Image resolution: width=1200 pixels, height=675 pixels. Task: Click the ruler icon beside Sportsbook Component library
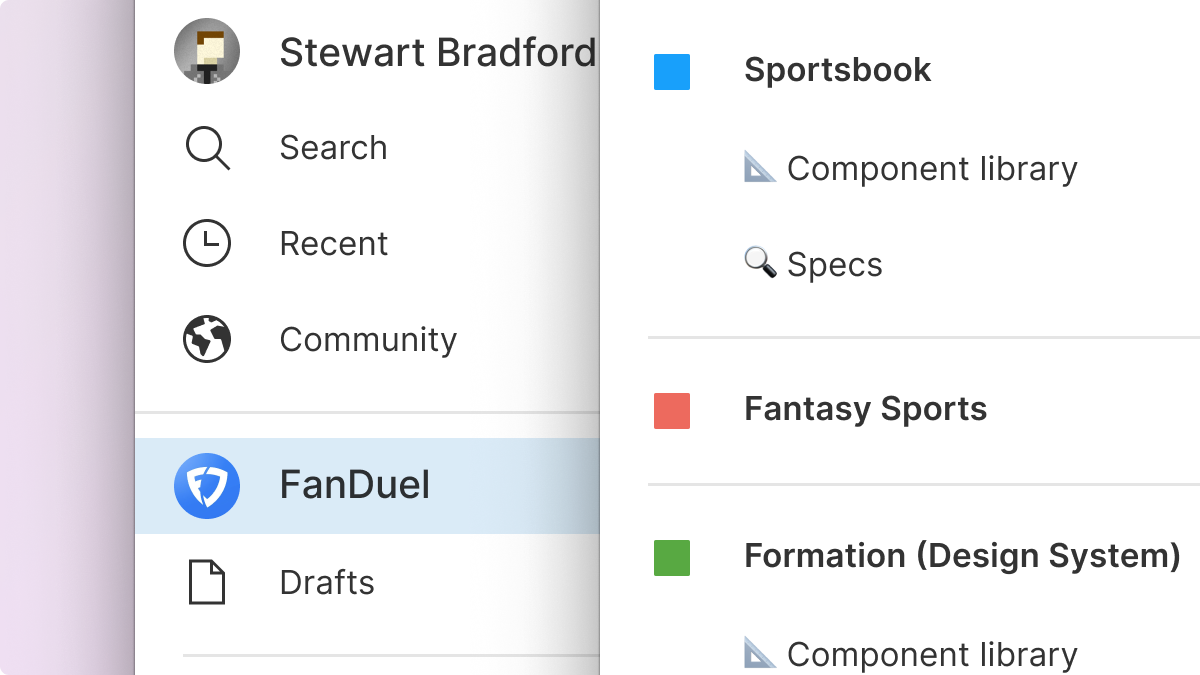(760, 168)
